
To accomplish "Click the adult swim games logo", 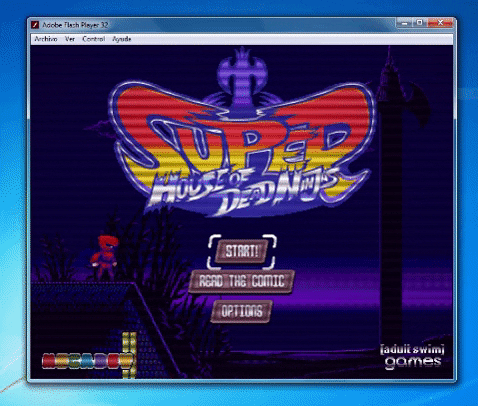I will (x=413, y=357).
